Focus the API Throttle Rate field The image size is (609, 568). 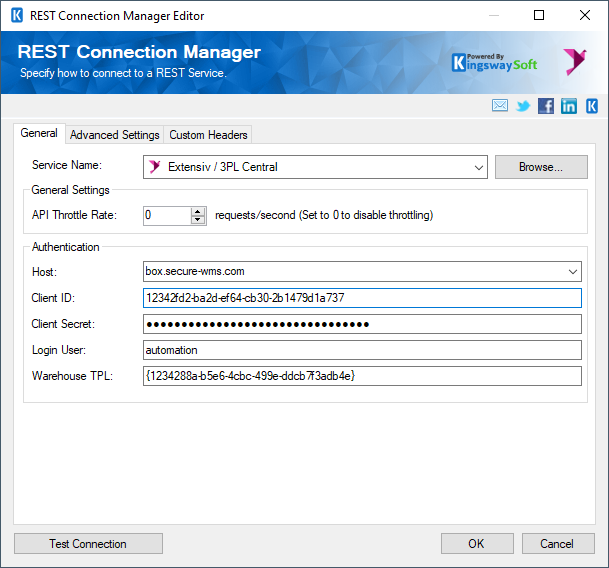click(x=167, y=216)
